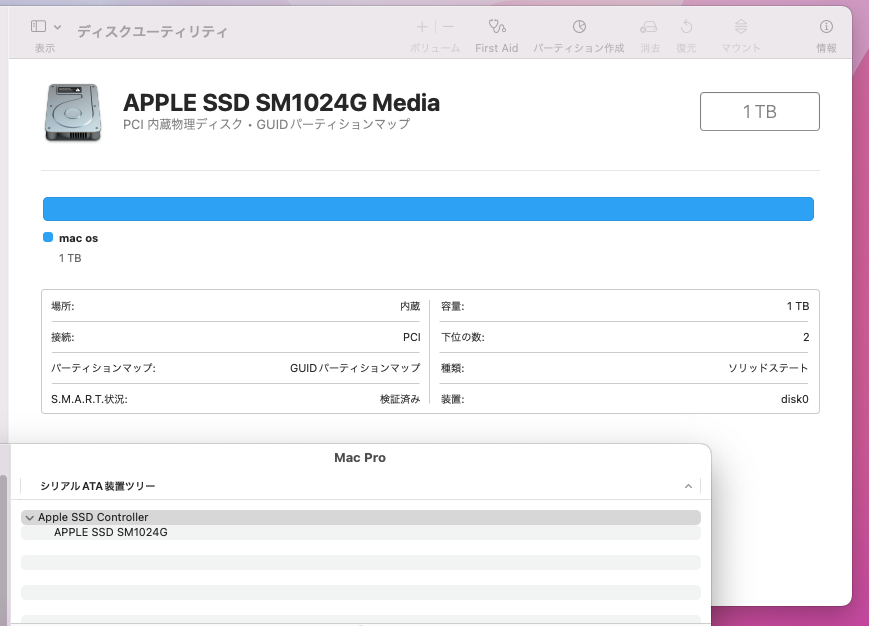Run First Aid stethoscope icon

tap(497, 26)
